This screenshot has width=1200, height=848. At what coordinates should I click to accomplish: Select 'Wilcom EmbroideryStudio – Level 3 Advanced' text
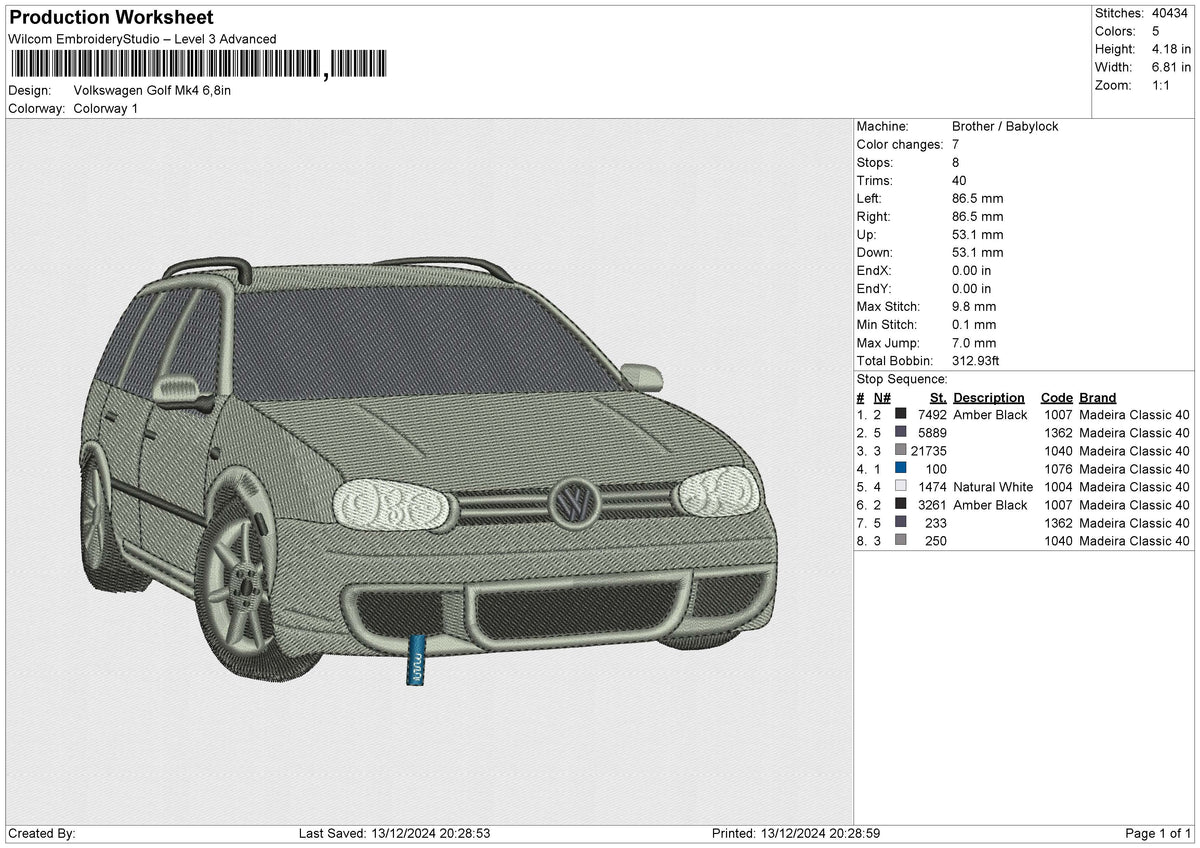pyautogui.click(x=142, y=39)
